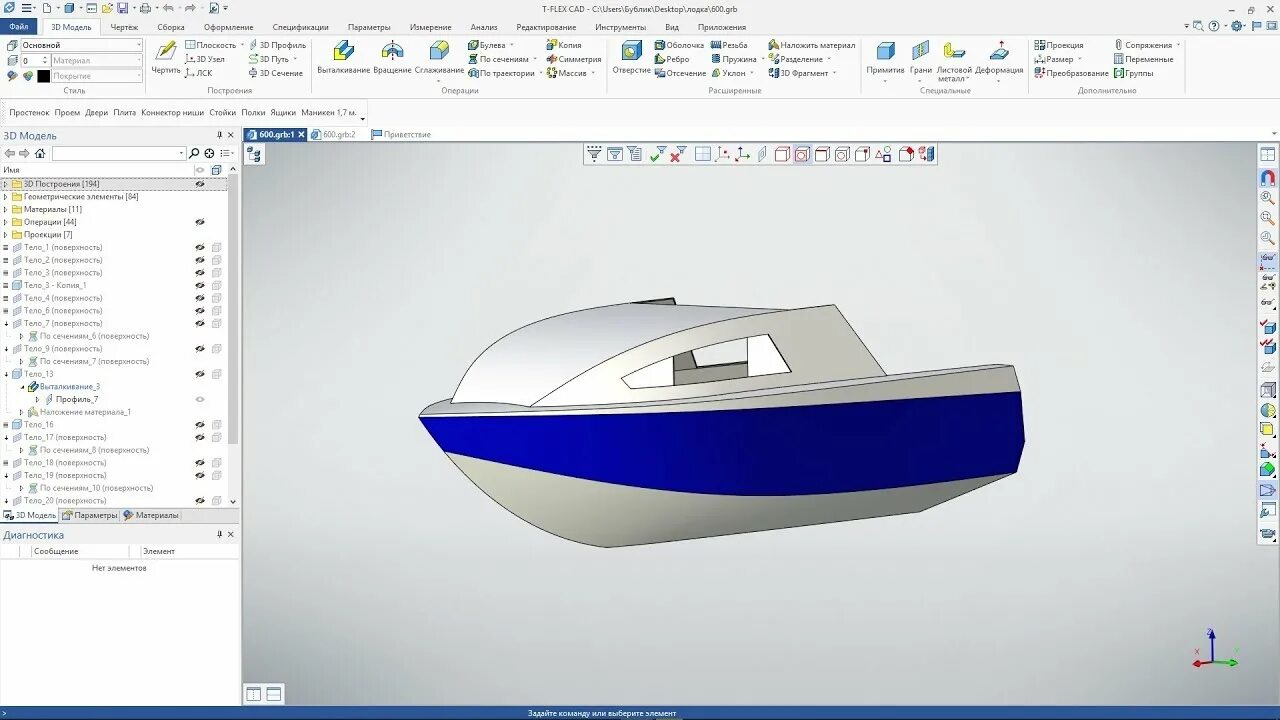This screenshot has width=1280, height=720.
Task: Select the Выталкивание extrusion tool
Action: [343, 58]
